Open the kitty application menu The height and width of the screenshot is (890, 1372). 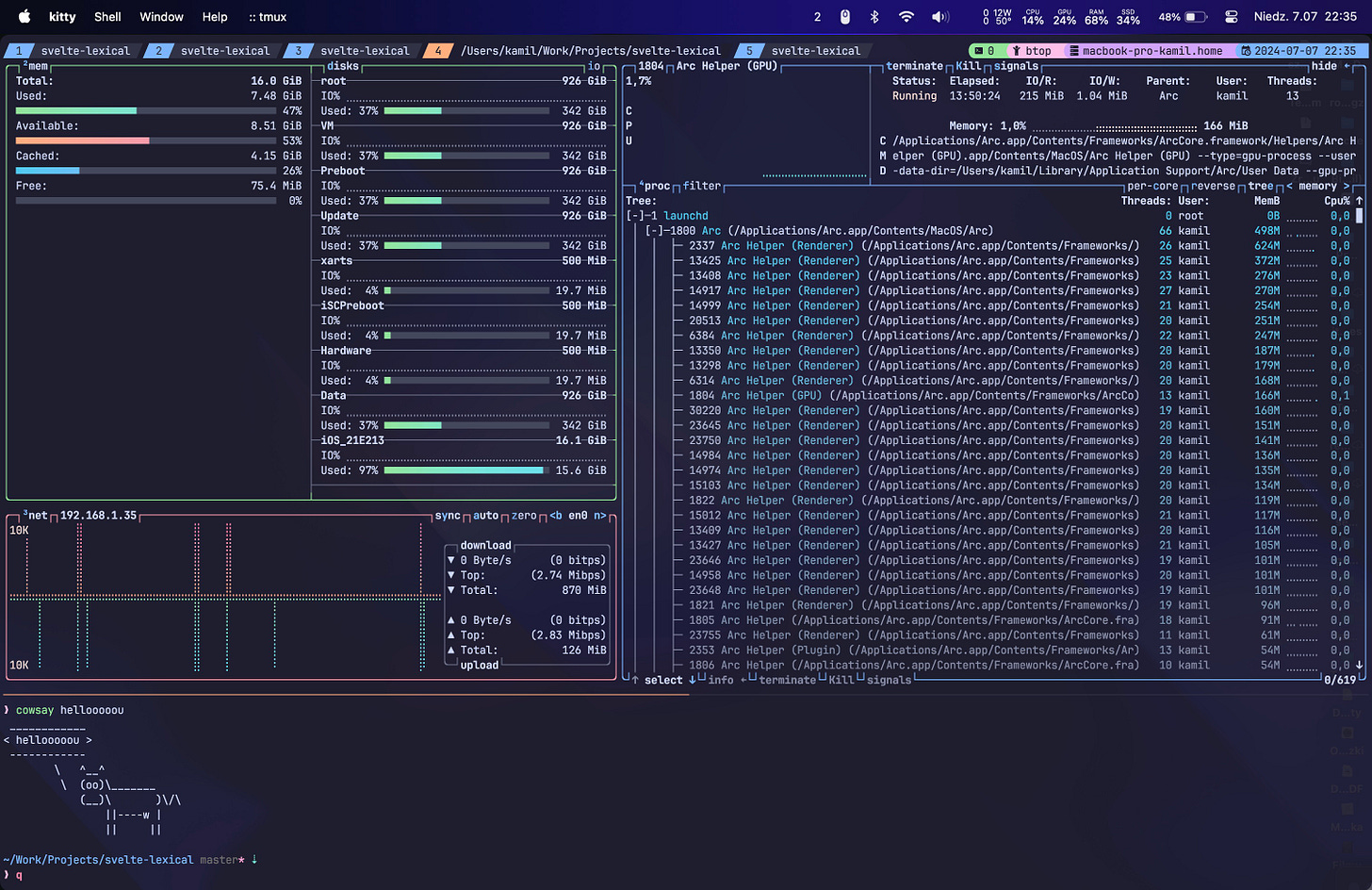[62, 17]
